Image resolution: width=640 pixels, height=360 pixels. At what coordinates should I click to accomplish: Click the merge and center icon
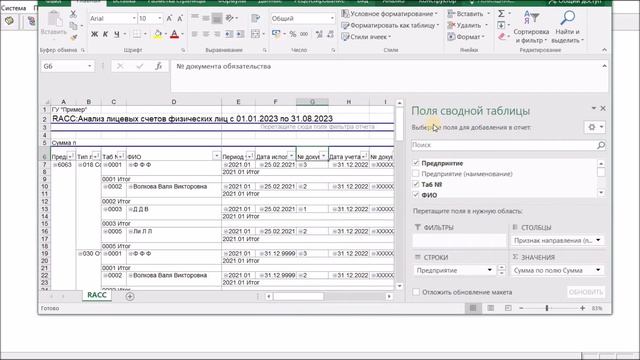point(256,34)
